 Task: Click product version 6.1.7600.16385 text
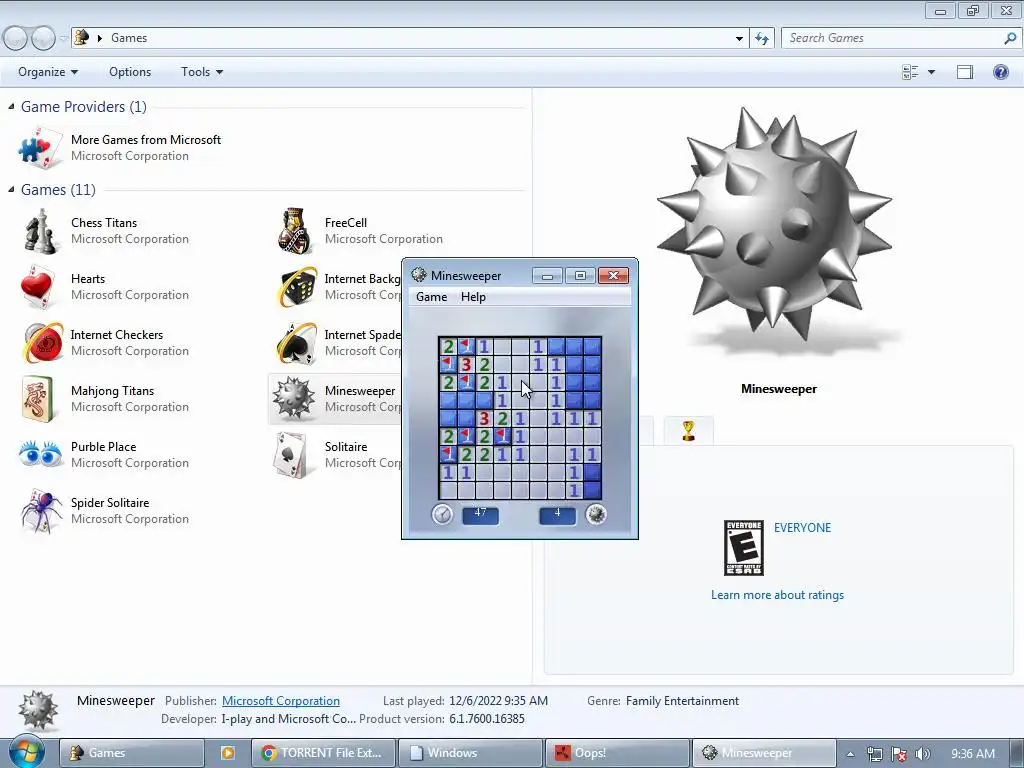pyautogui.click(x=487, y=719)
